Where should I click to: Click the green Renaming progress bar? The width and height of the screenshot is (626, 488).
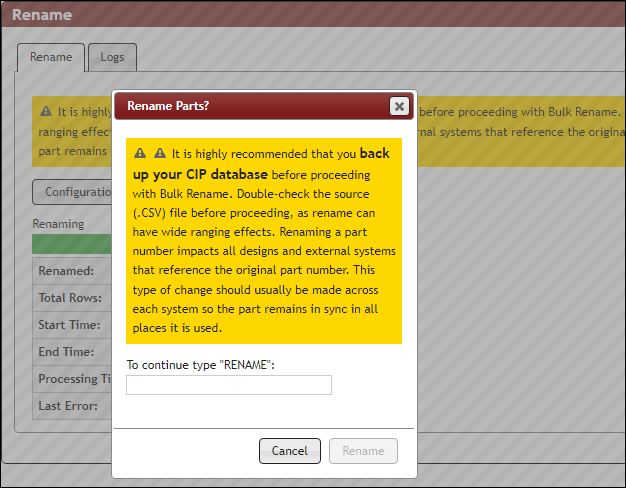tap(72, 244)
